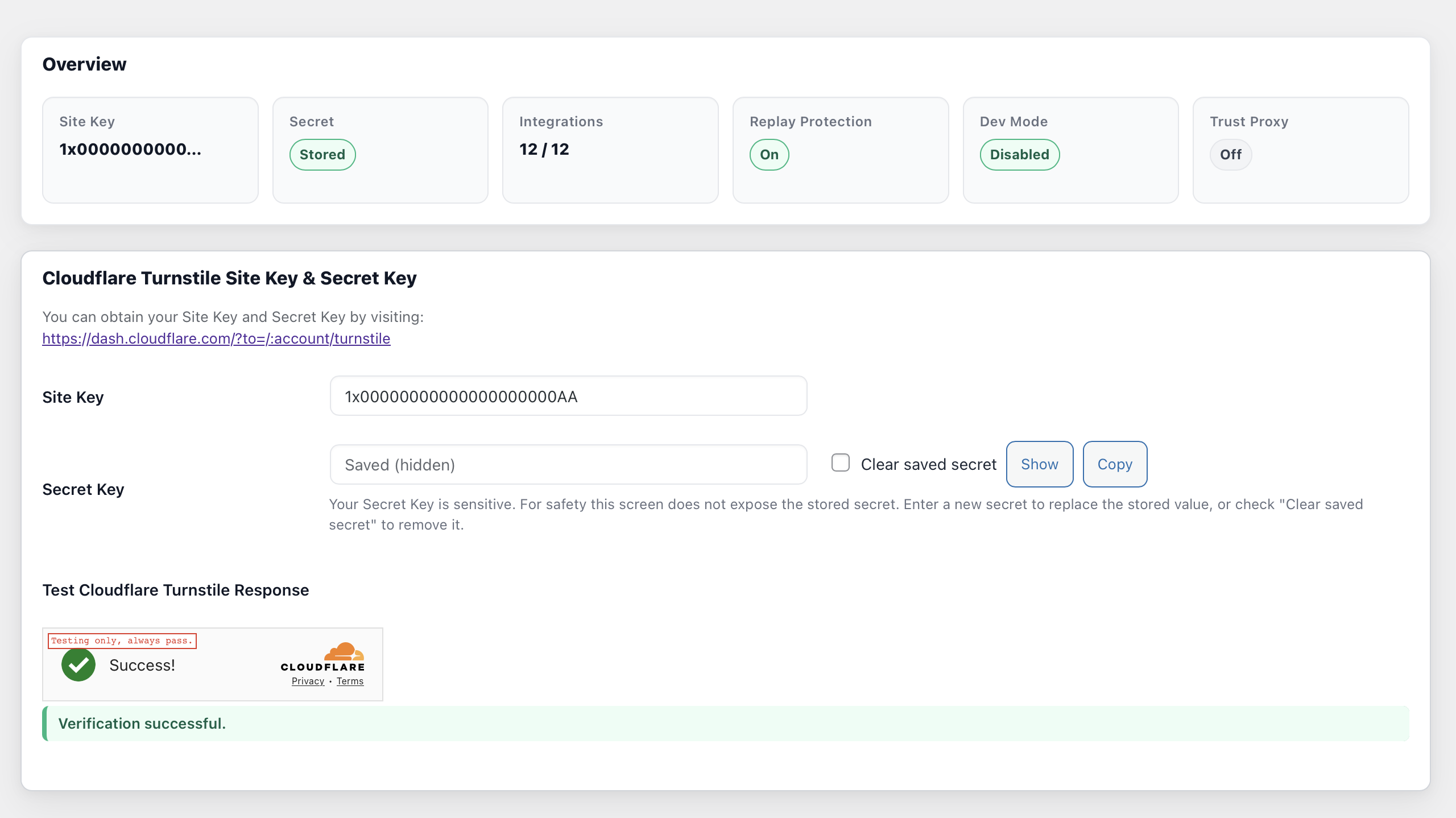
Task: Click the Dev Mode overview card
Action: click(1070, 150)
